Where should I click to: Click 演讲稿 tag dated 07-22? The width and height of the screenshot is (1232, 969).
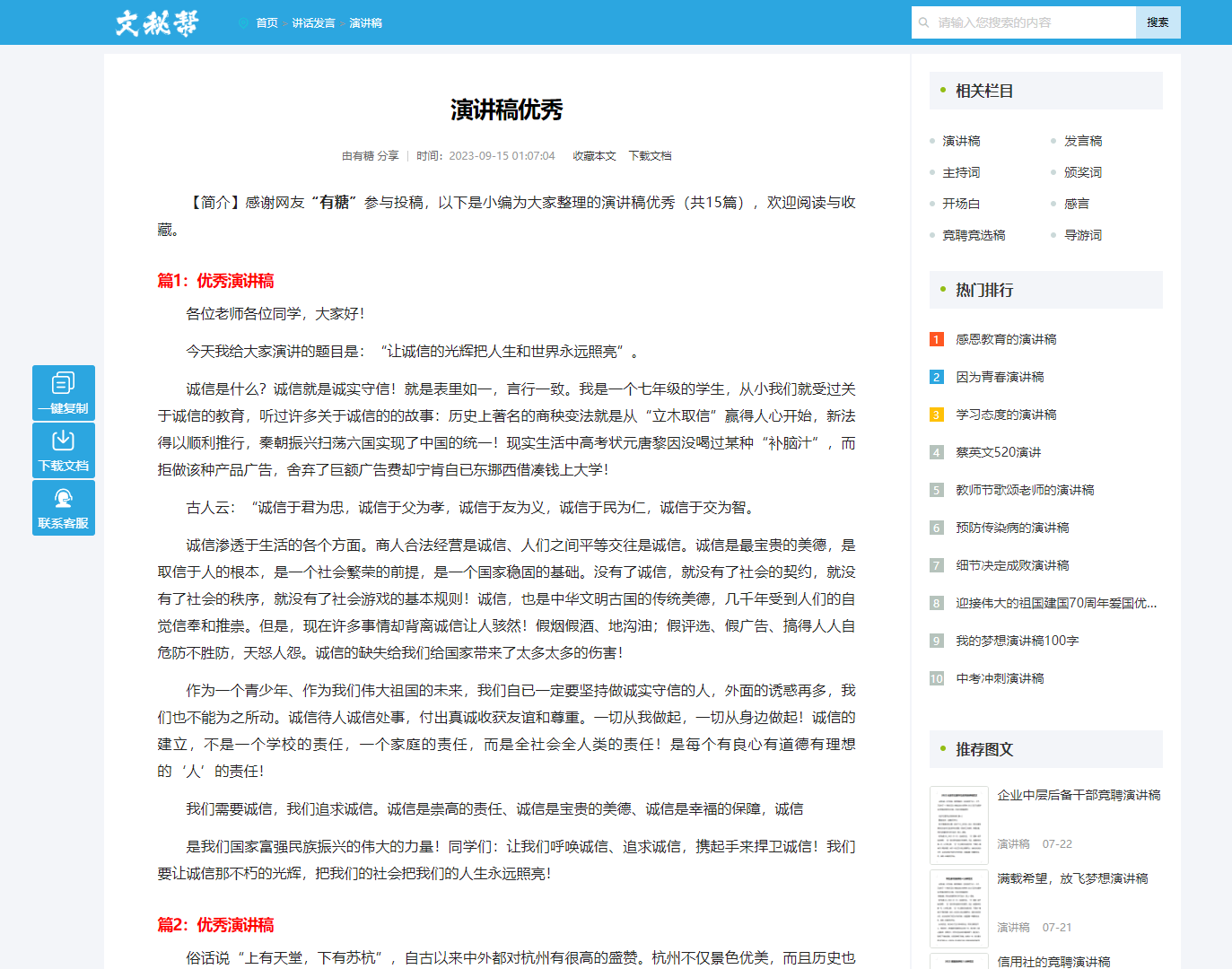pos(1014,844)
